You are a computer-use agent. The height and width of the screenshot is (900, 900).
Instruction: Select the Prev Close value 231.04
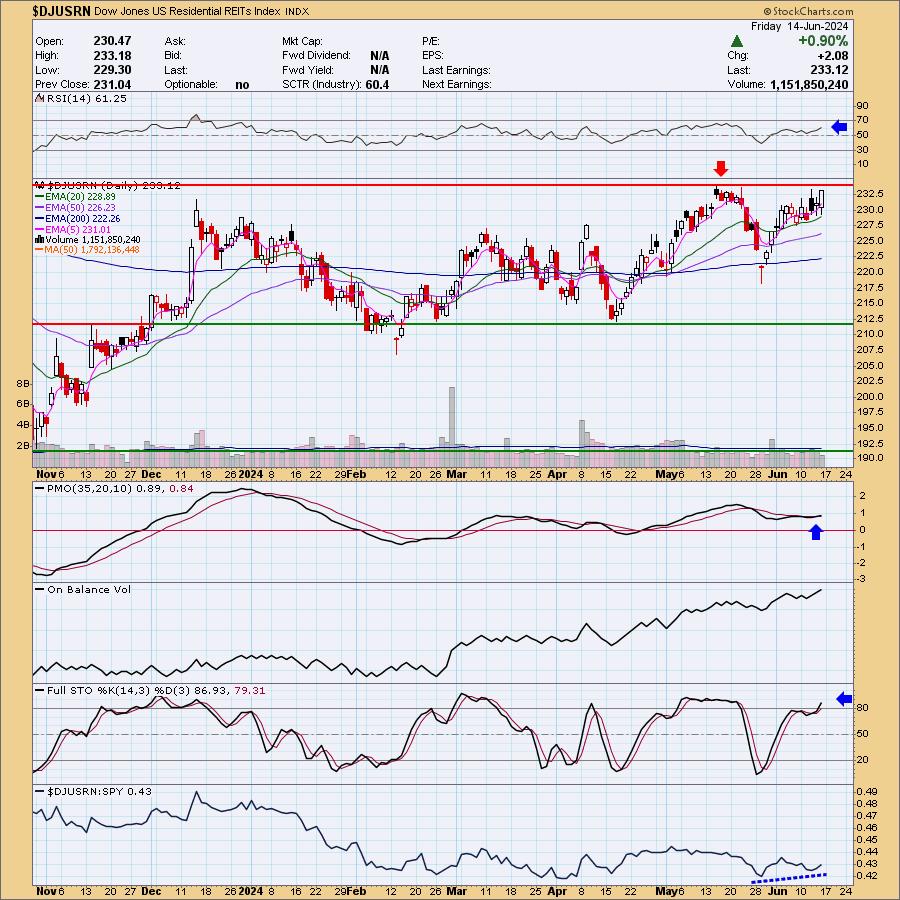[x=112, y=84]
